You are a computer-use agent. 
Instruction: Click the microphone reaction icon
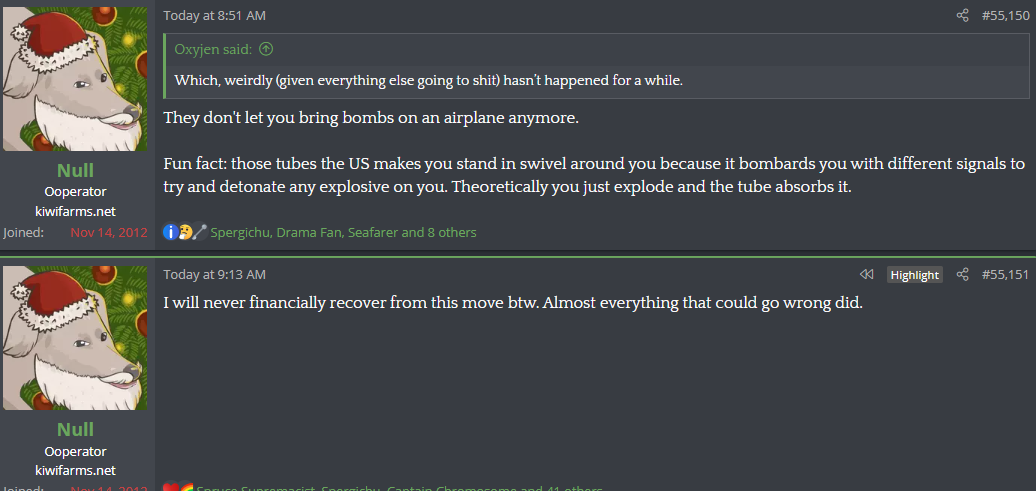click(200, 232)
